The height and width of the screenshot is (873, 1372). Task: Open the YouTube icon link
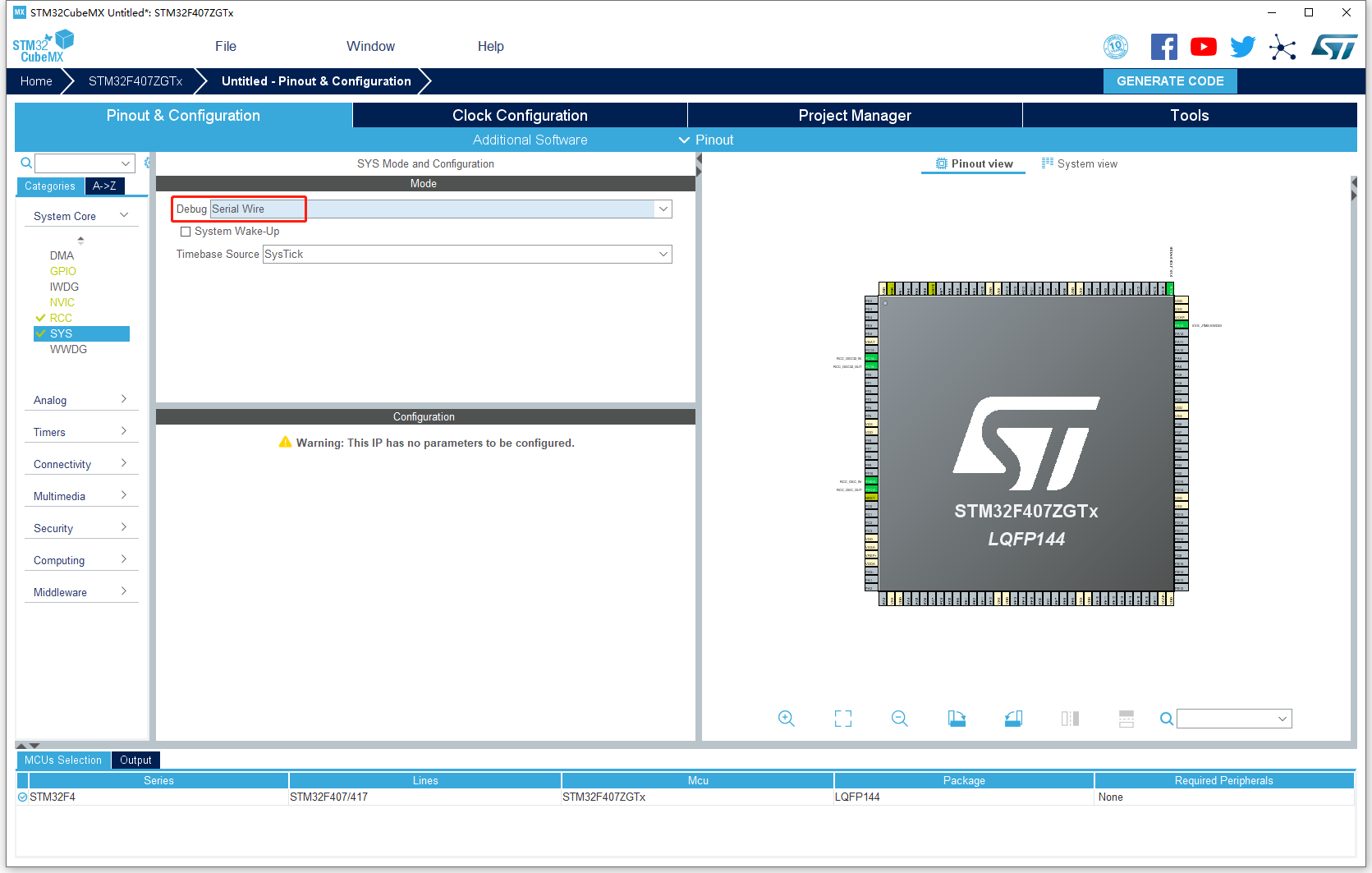(1204, 47)
